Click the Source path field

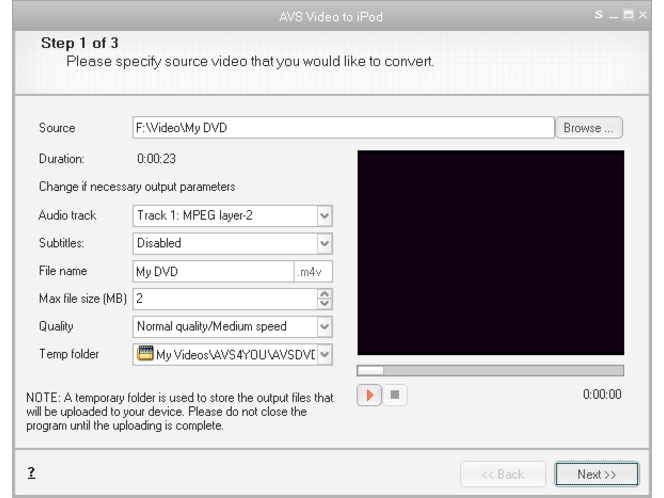343,128
